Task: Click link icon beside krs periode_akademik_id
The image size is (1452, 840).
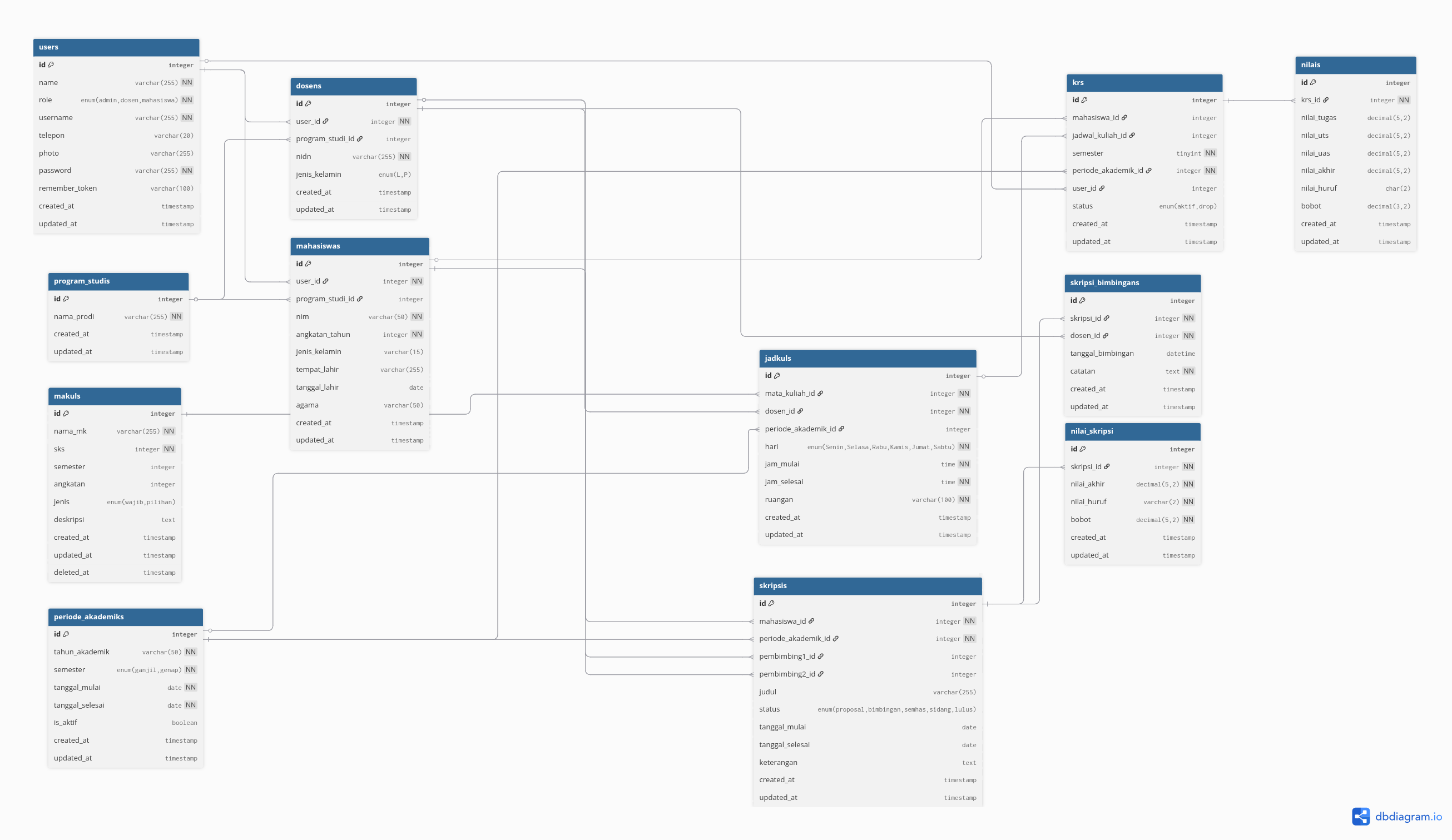Action: (1148, 171)
